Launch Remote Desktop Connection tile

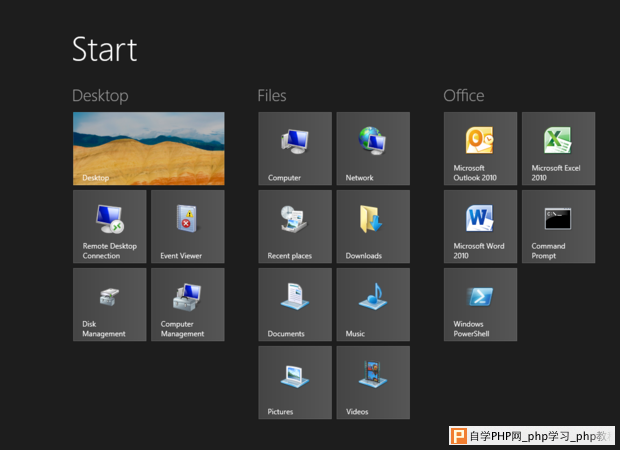[110, 227]
